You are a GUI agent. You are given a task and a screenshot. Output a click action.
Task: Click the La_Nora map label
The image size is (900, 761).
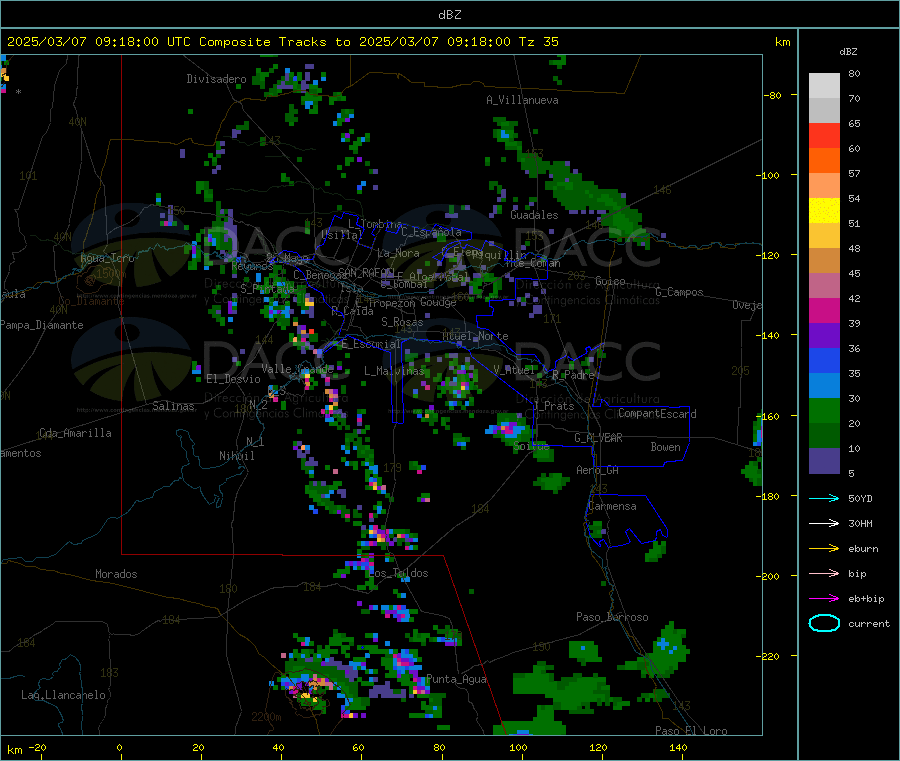click(x=398, y=253)
